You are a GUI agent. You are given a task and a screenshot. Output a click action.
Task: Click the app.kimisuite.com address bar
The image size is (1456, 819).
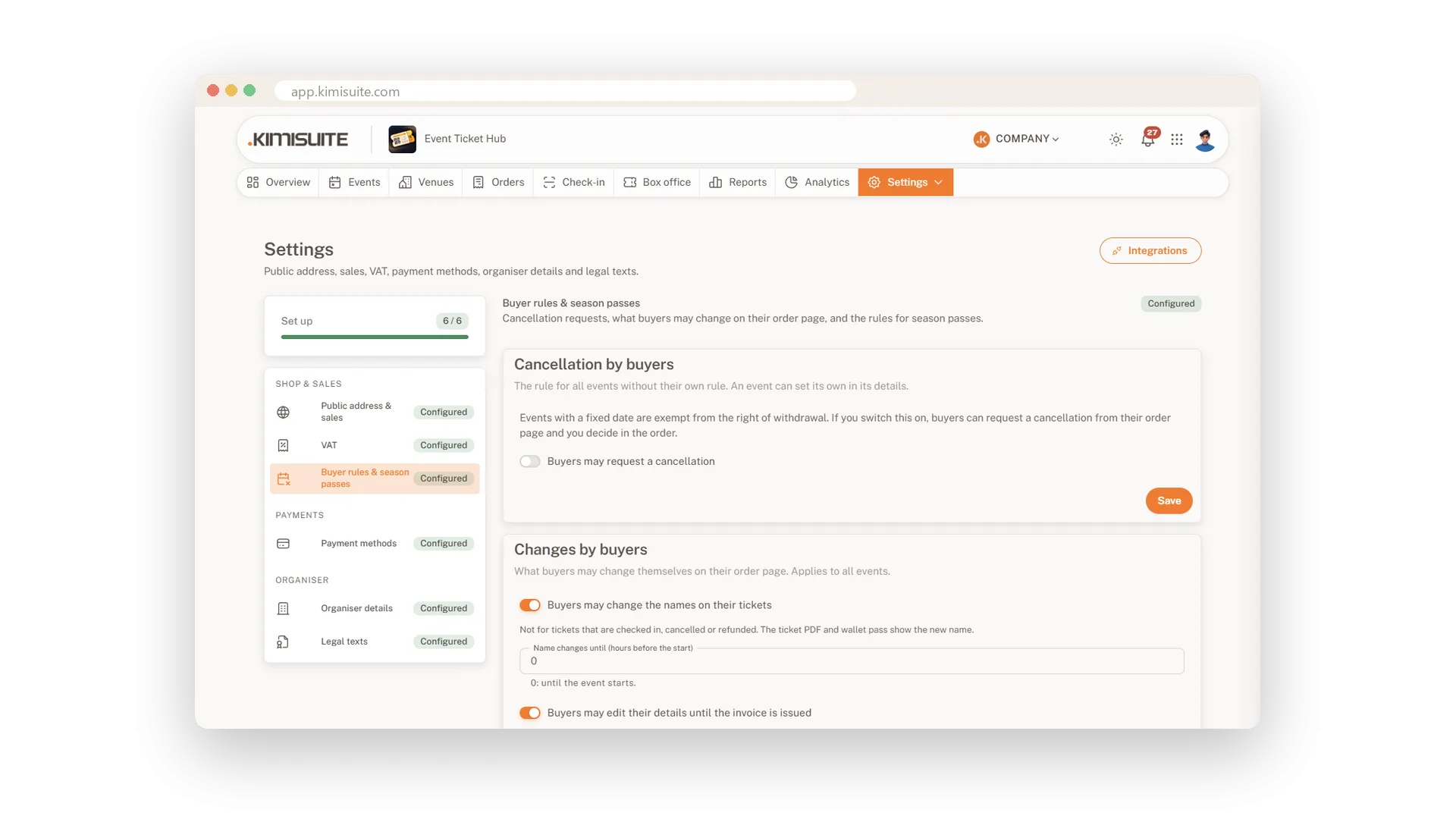pos(565,92)
